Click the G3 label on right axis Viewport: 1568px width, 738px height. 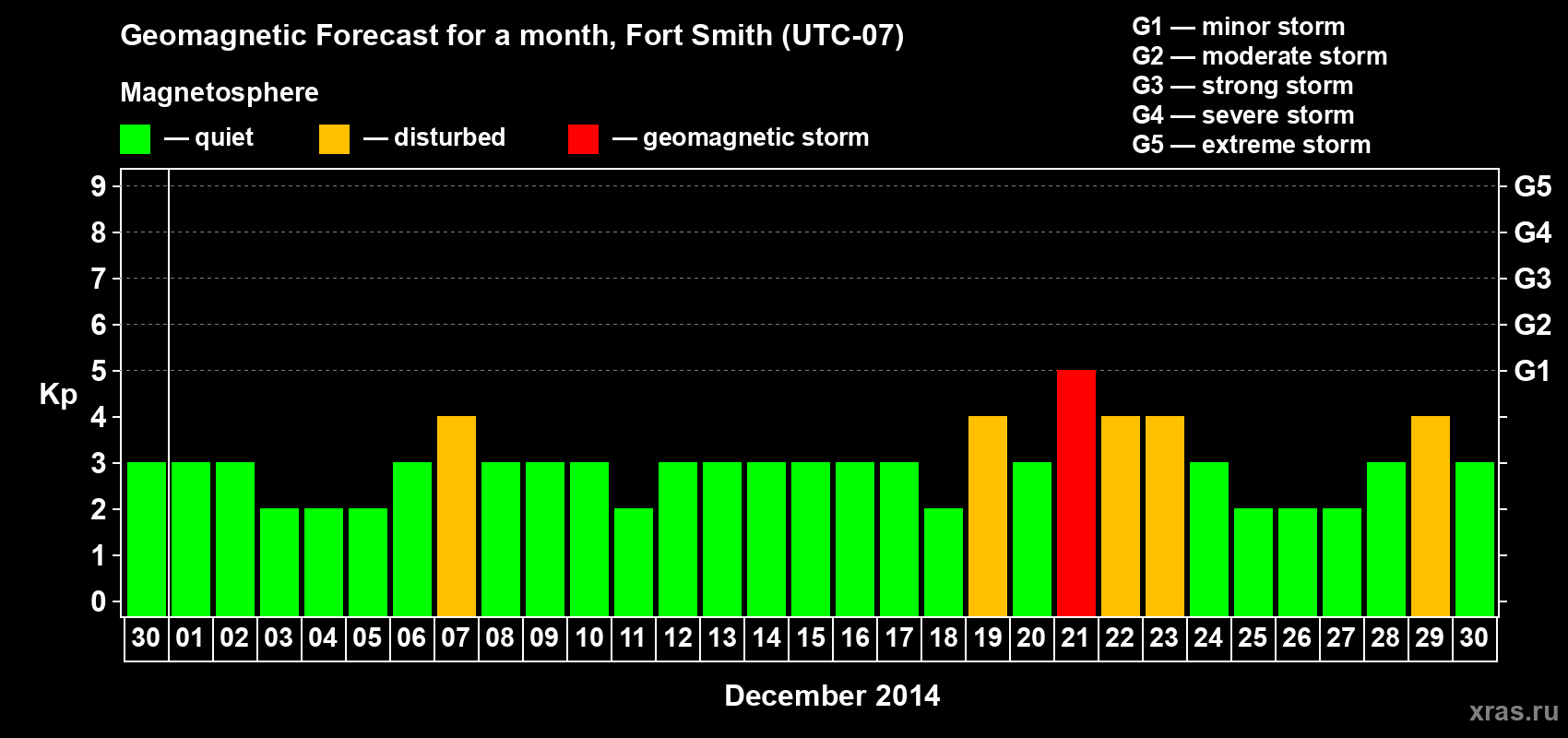click(1532, 279)
